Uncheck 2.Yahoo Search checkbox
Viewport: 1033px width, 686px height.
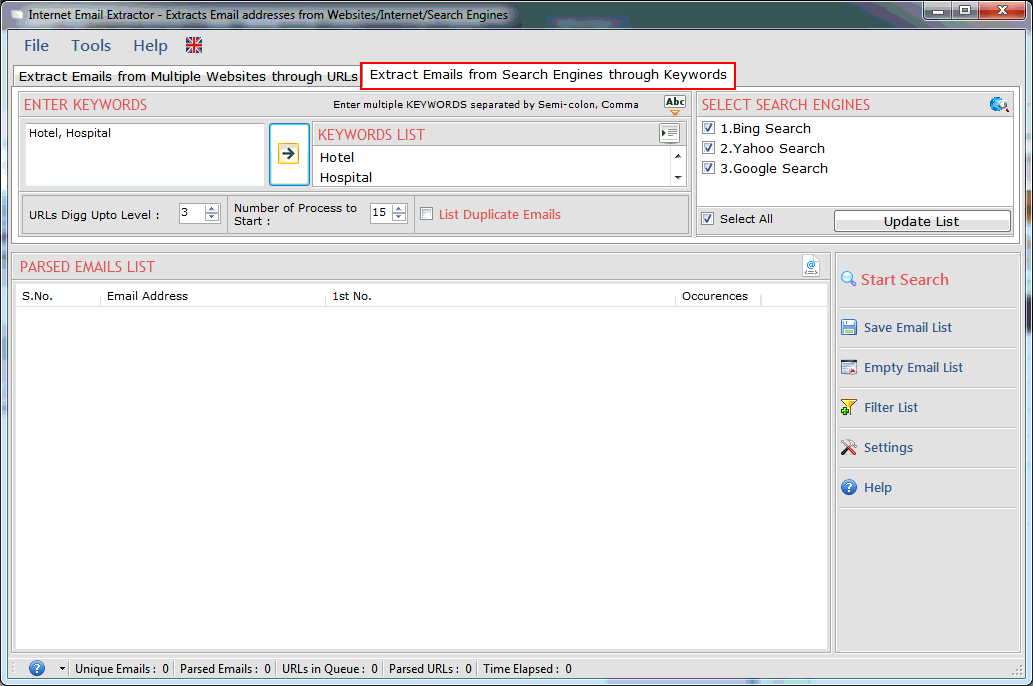coord(708,148)
